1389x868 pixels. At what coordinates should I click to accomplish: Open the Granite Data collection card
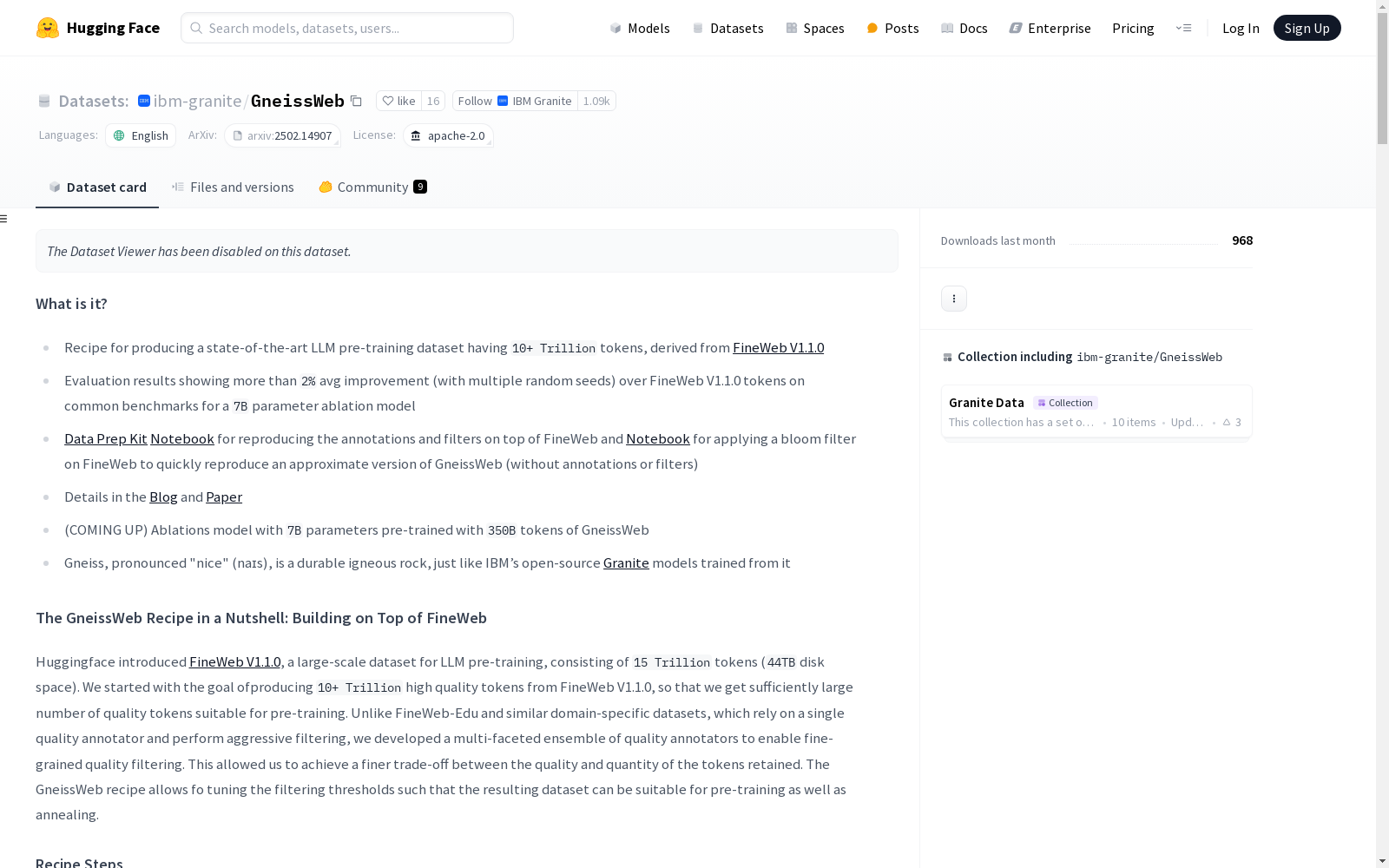1096,412
